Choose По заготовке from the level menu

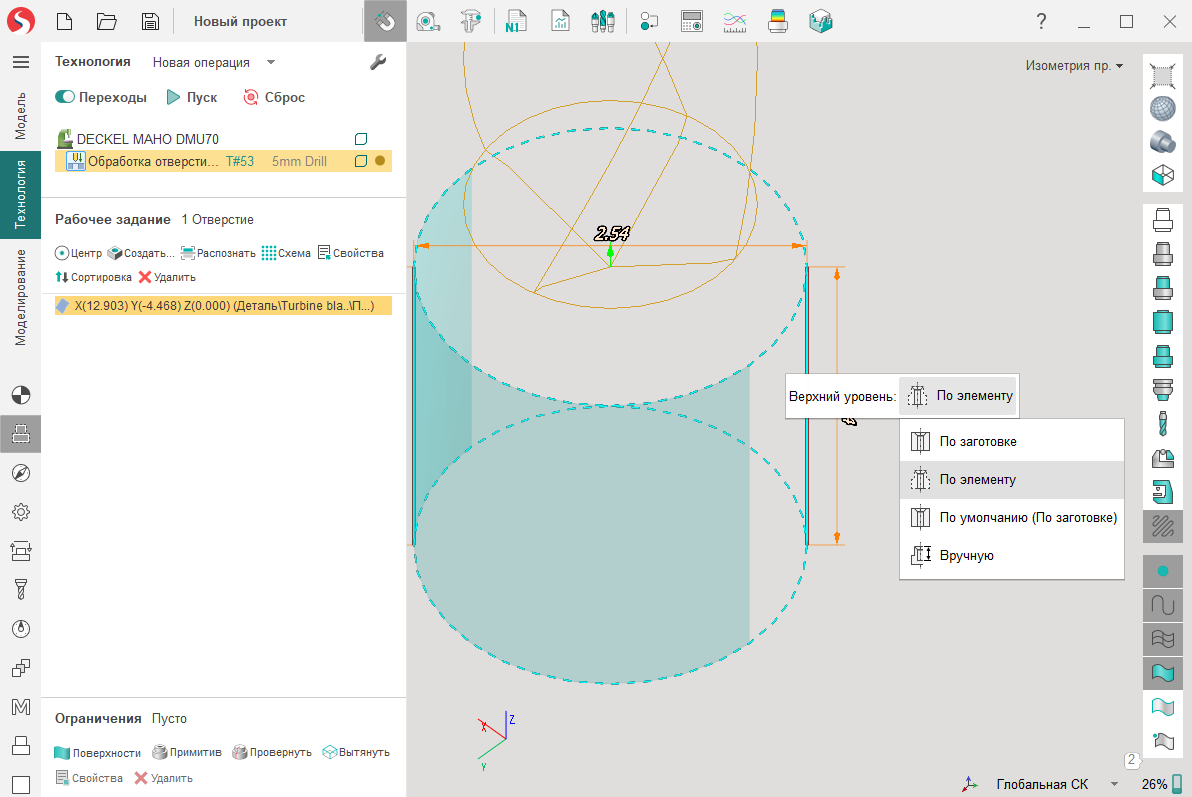coord(977,441)
